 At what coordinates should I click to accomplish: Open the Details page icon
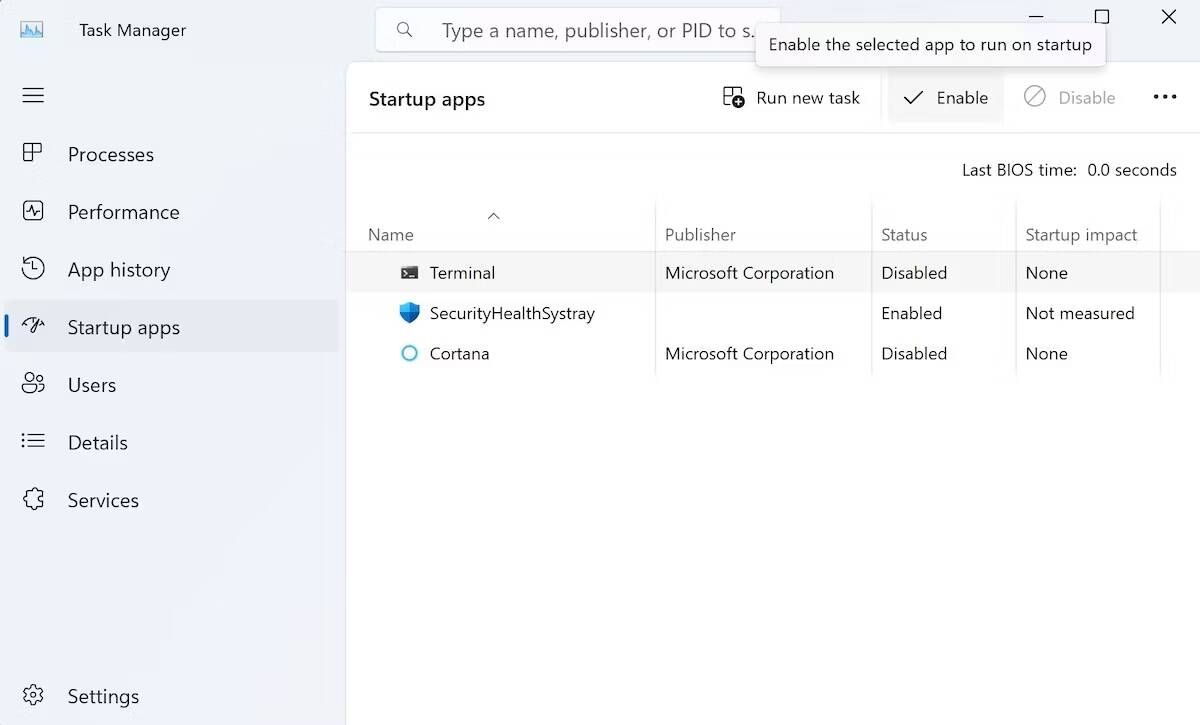pos(33,442)
